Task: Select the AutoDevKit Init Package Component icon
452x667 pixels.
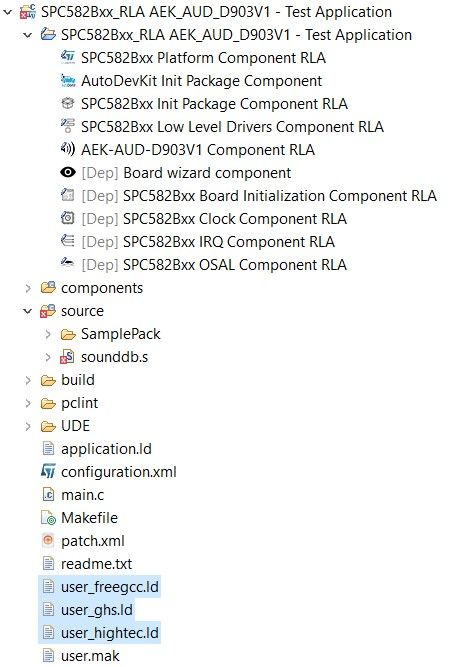Action: (x=68, y=80)
